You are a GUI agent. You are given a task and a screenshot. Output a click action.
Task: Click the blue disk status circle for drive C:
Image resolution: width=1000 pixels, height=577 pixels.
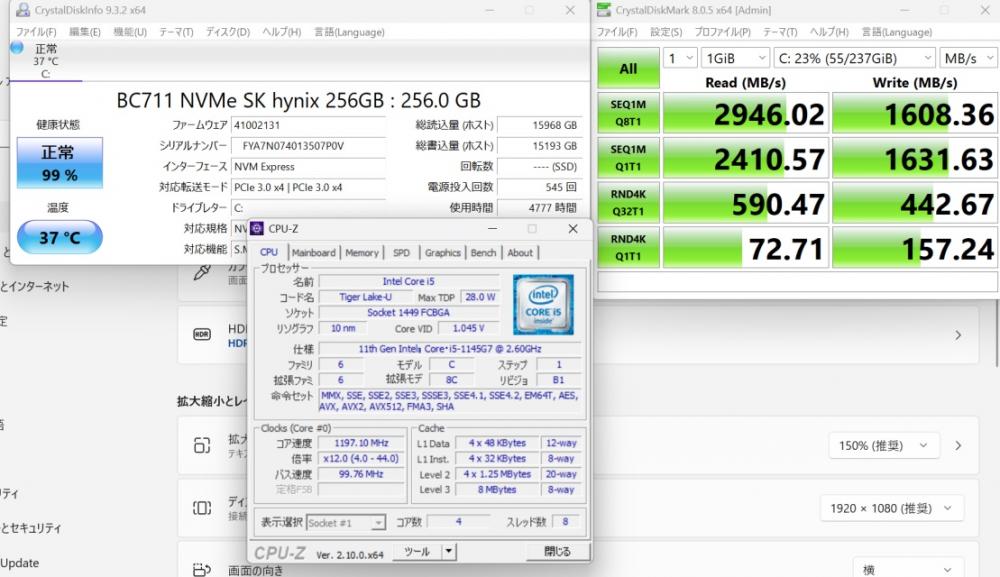pyautogui.click(x=17, y=47)
